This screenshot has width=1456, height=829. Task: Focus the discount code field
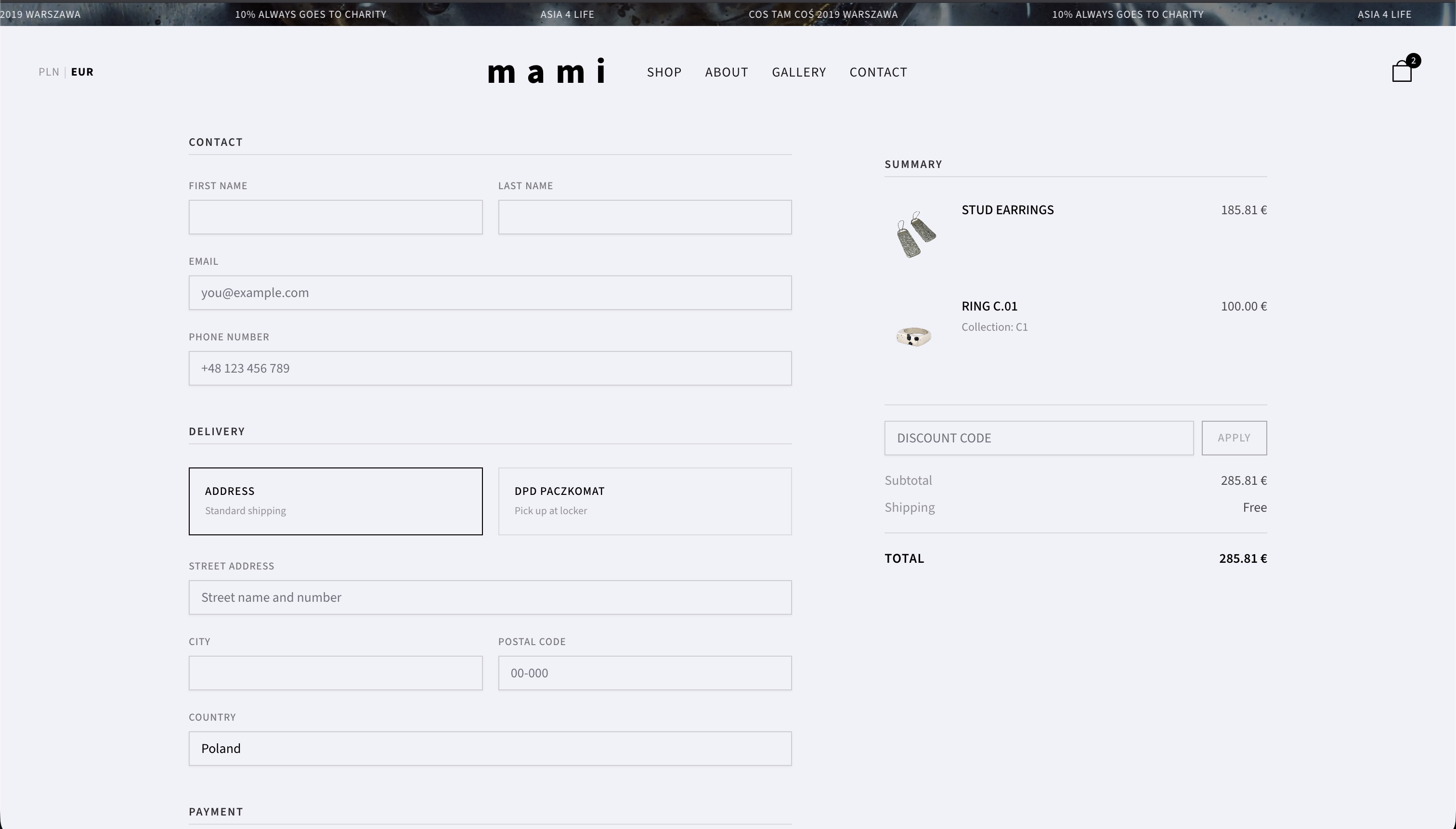point(1039,438)
